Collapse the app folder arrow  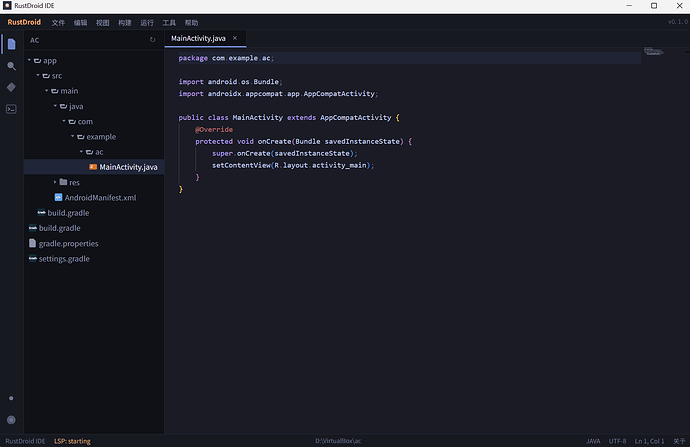(x=29, y=60)
